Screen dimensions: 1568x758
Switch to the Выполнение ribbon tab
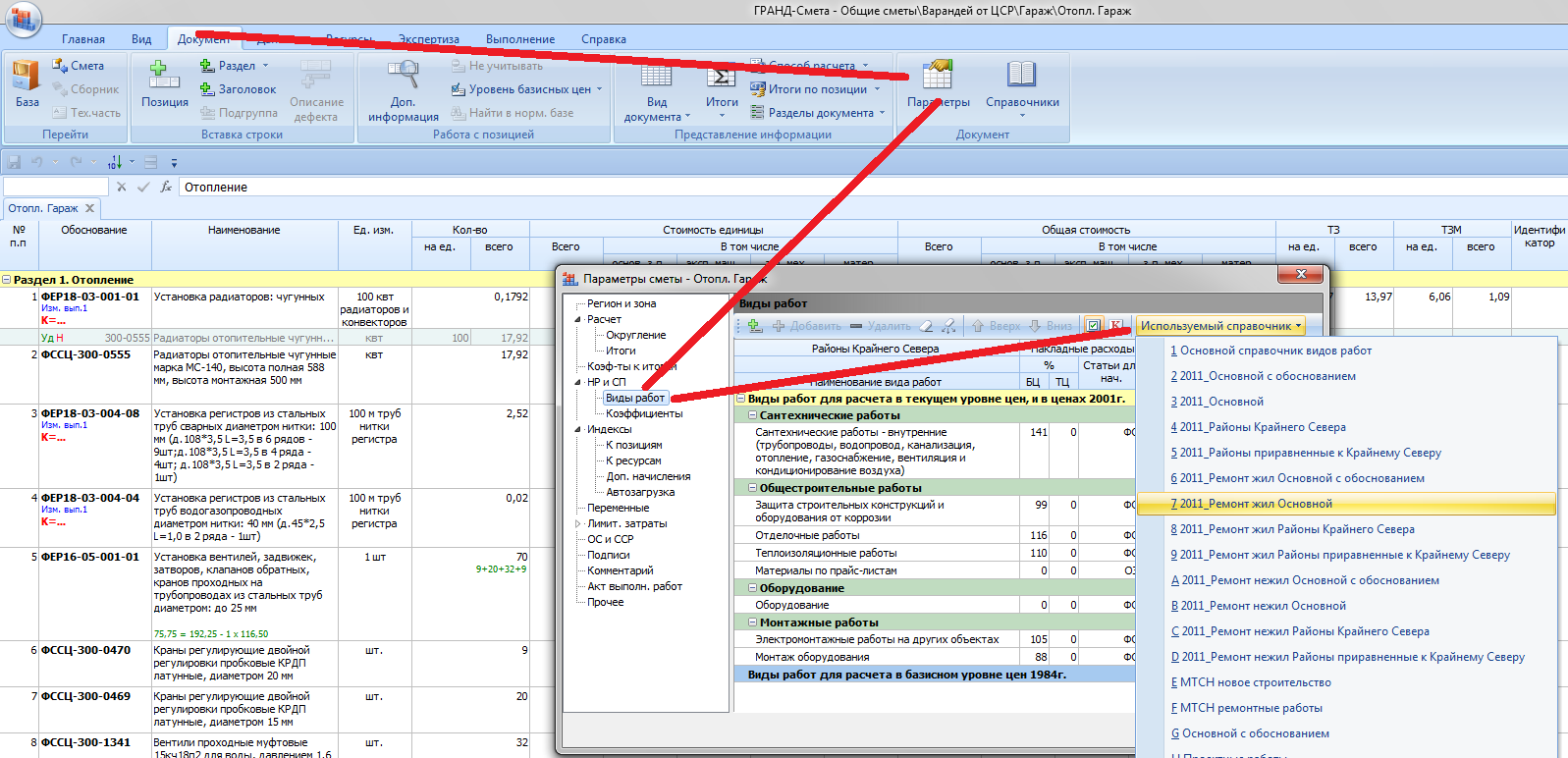[x=519, y=39]
